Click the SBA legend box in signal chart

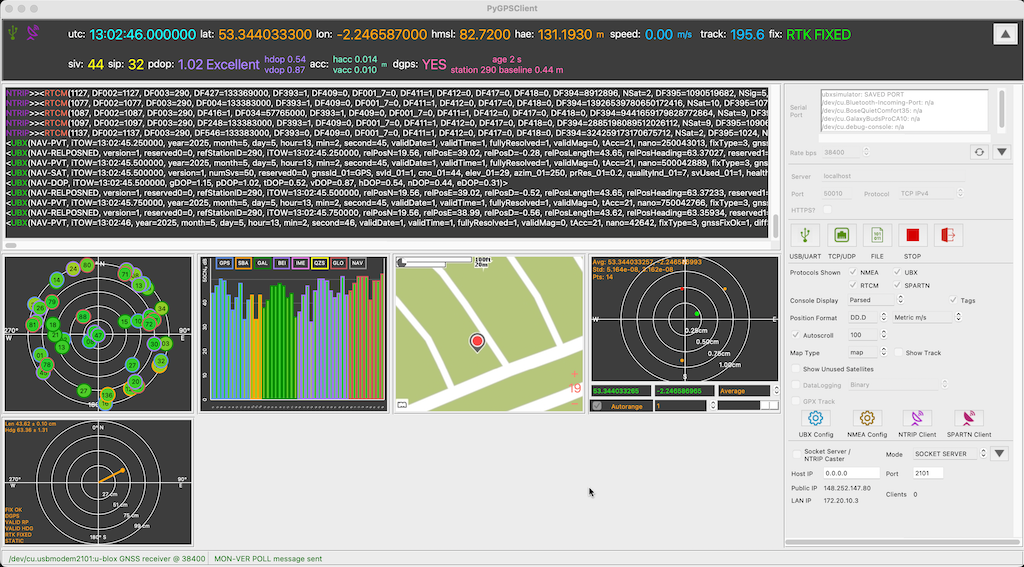pyautogui.click(x=244, y=263)
